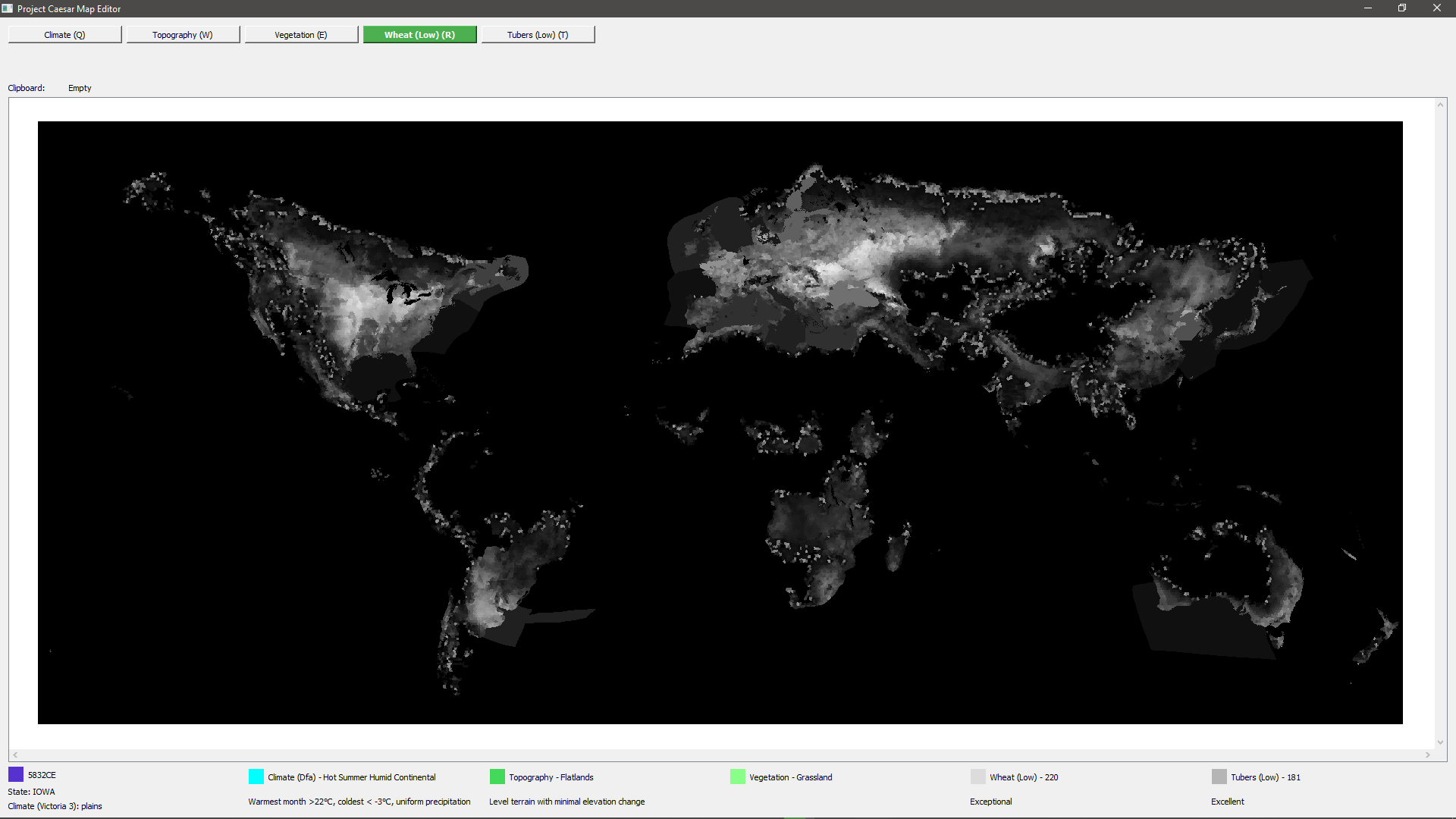
Task: Click the map canvas scroll-up arrow
Action: 1440,105
